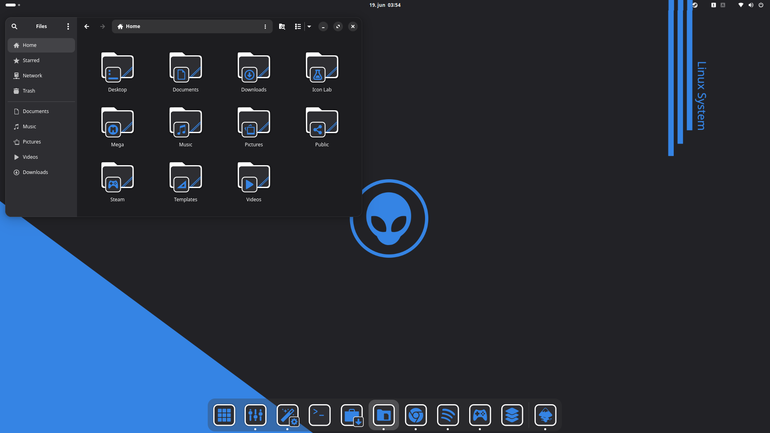The width and height of the screenshot is (770, 433).
Task: Open the search icon in Files
Action: (x=14, y=27)
